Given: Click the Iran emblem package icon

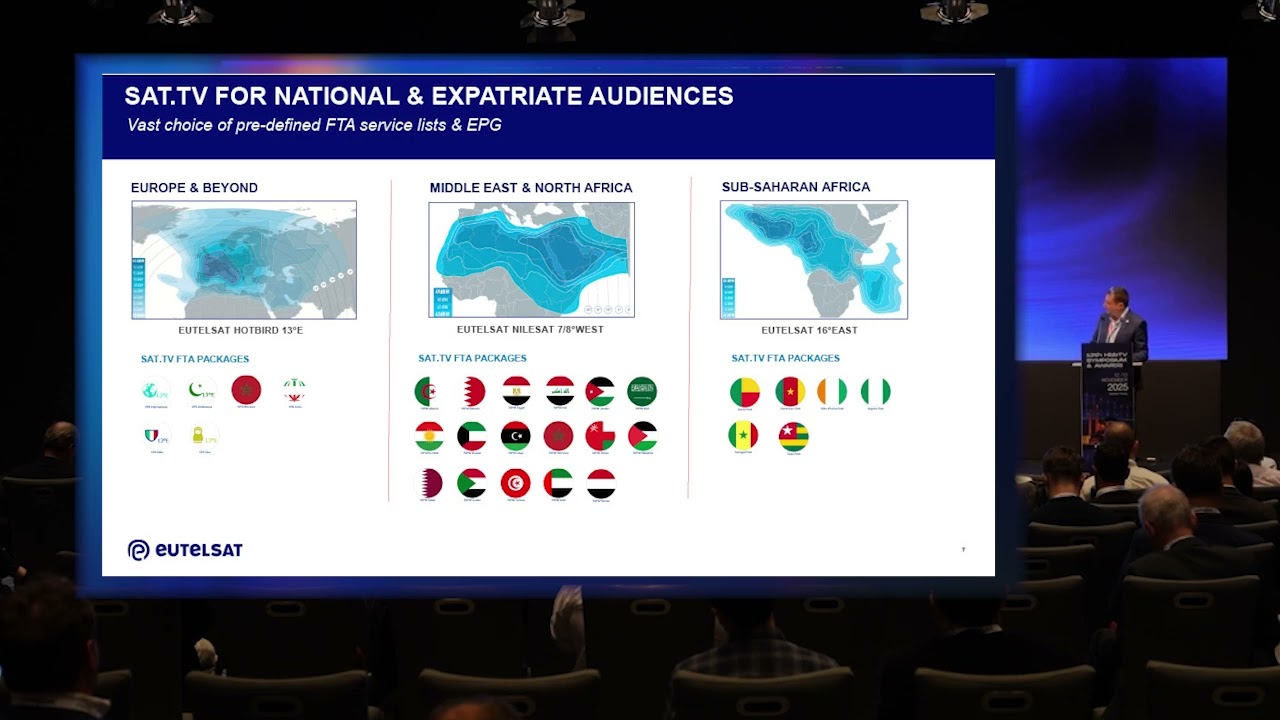Looking at the screenshot, I should click(294, 390).
